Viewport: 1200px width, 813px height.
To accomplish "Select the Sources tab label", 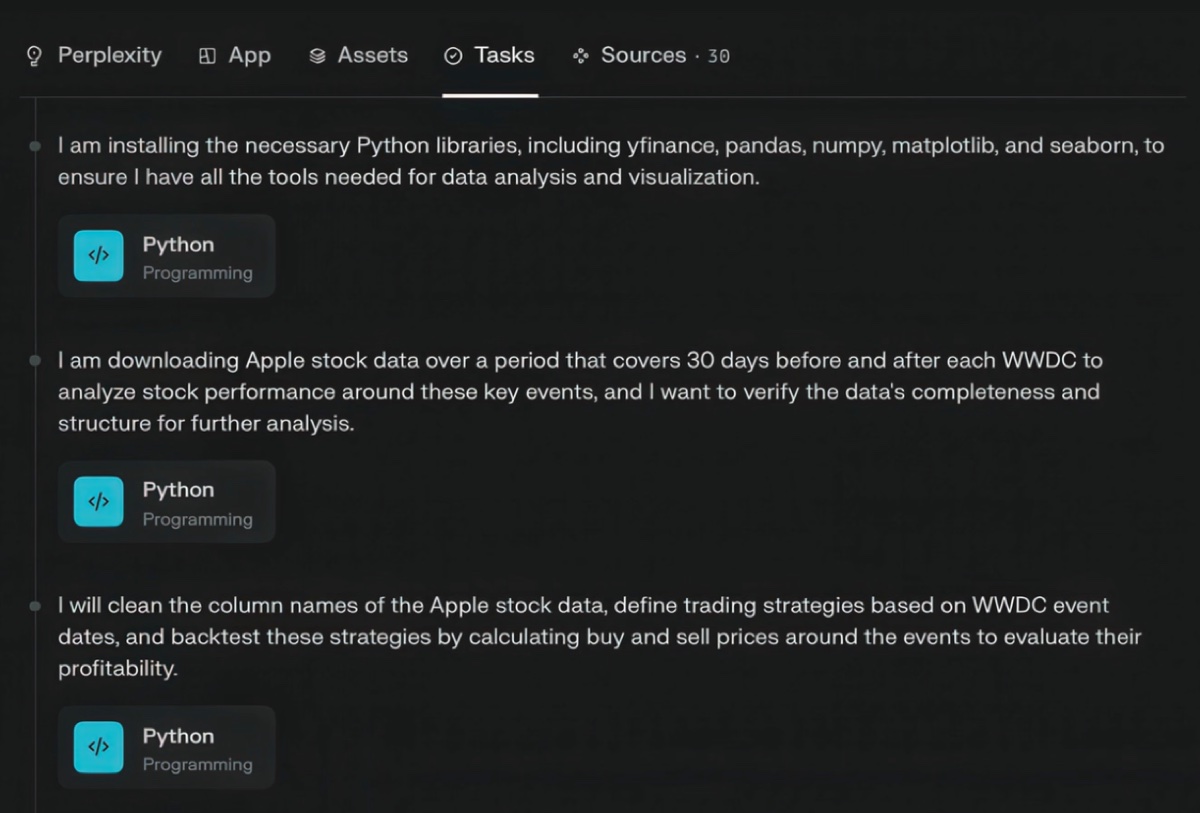I will [x=643, y=55].
